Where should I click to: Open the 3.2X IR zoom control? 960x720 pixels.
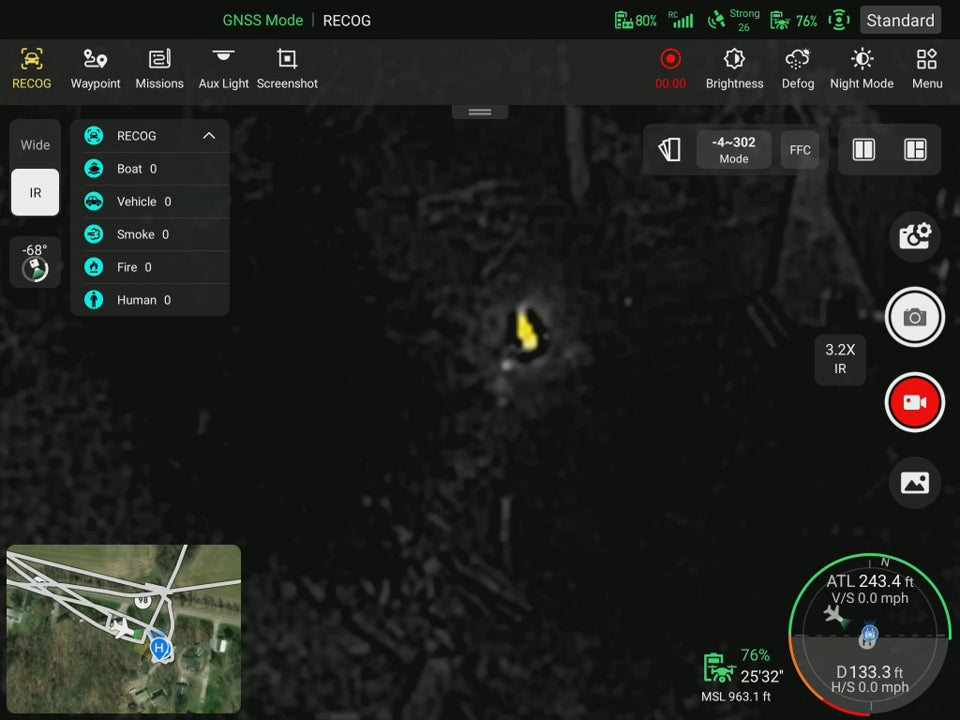coord(840,359)
